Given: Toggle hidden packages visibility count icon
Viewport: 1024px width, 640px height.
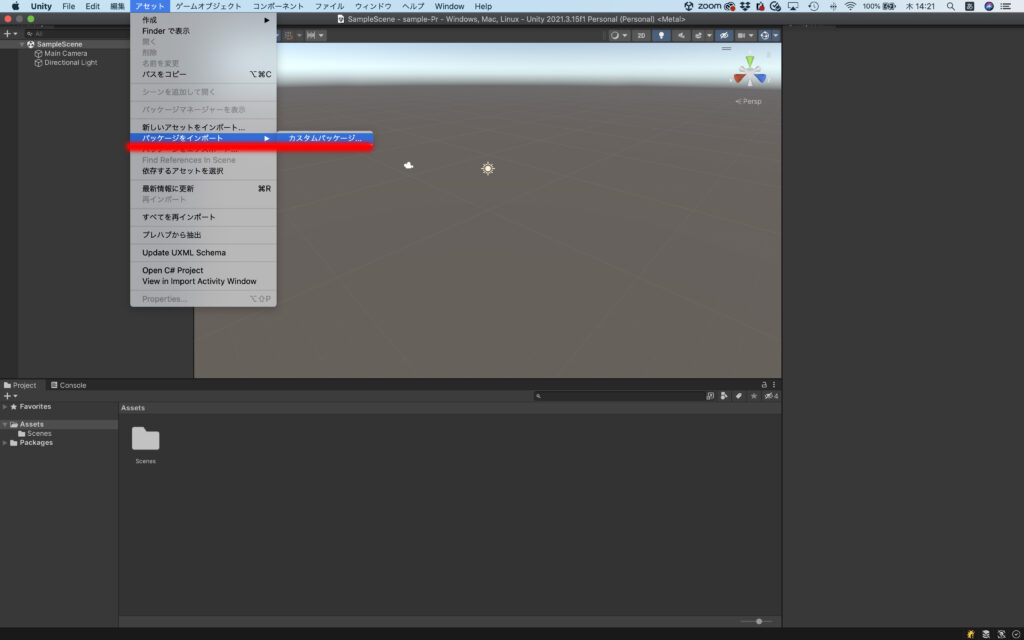Looking at the screenshot, I should 771,396.
